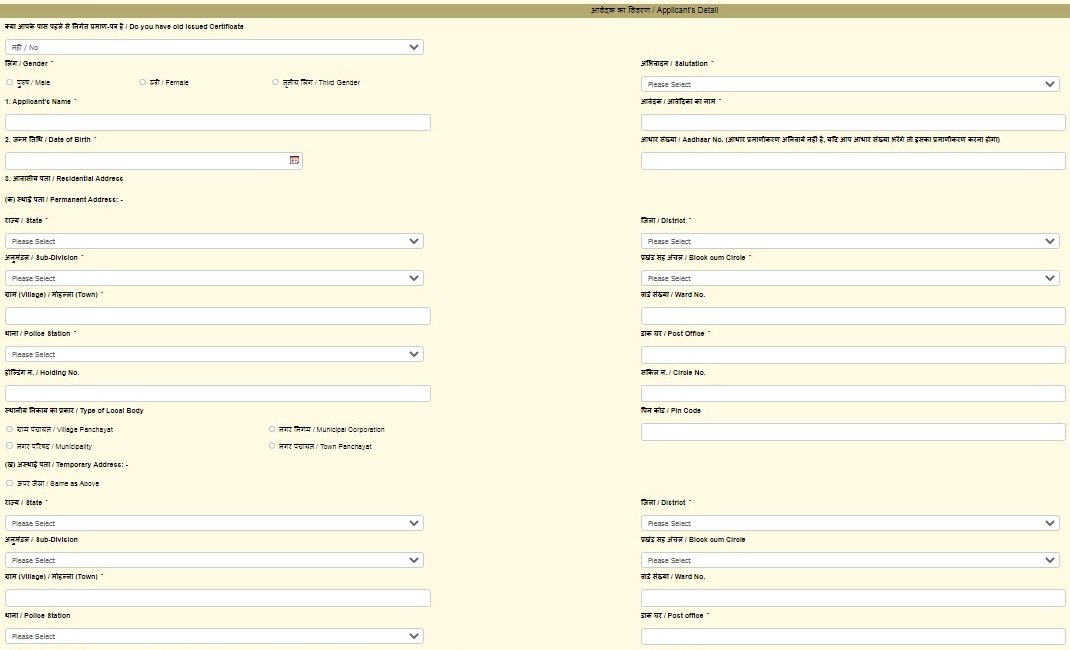
Task: Expand Temporary Address Block cum Circle dropdown
Action: coord(850,560)
